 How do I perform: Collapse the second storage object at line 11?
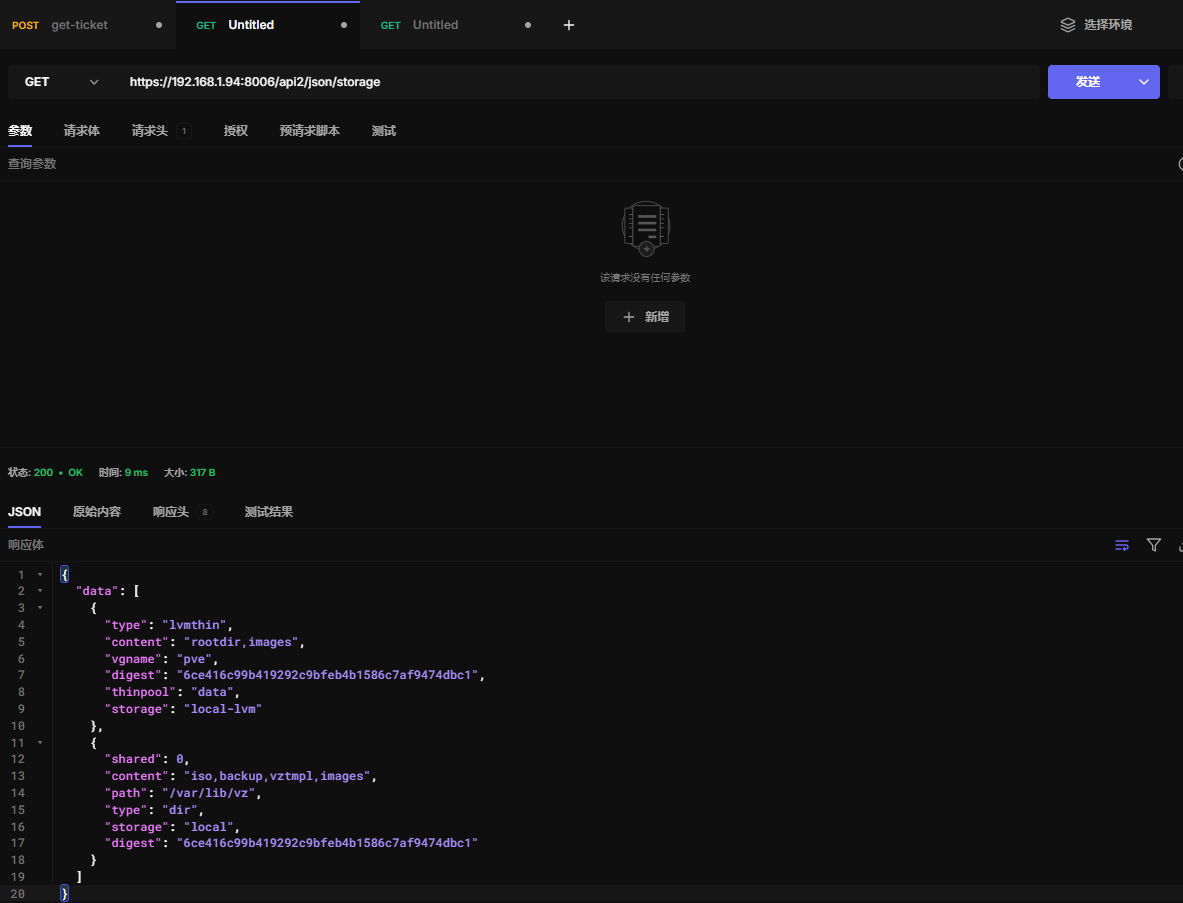(x=40, y=743)
